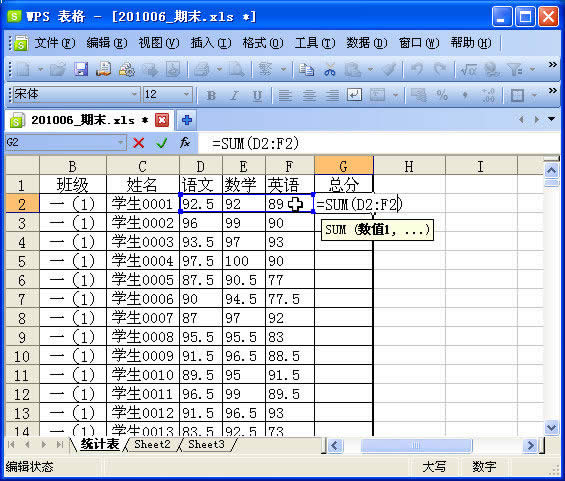Open the 数据(D) menu
The height and width of the screenshot is (481, 565).
366,43
